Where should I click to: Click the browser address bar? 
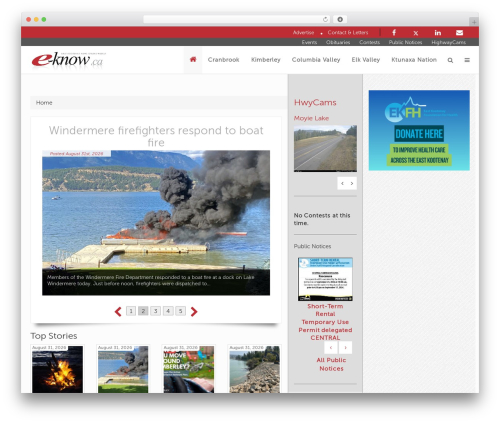point(237,19)
